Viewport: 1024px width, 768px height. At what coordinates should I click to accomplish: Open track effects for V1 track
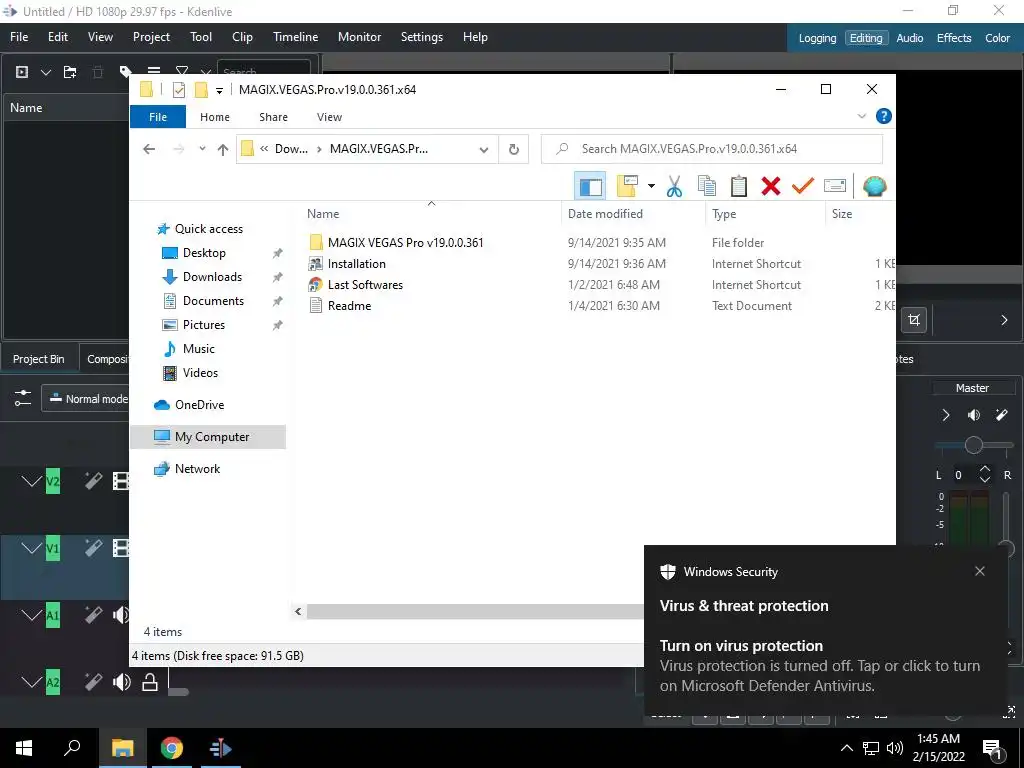tap(93, 548)
